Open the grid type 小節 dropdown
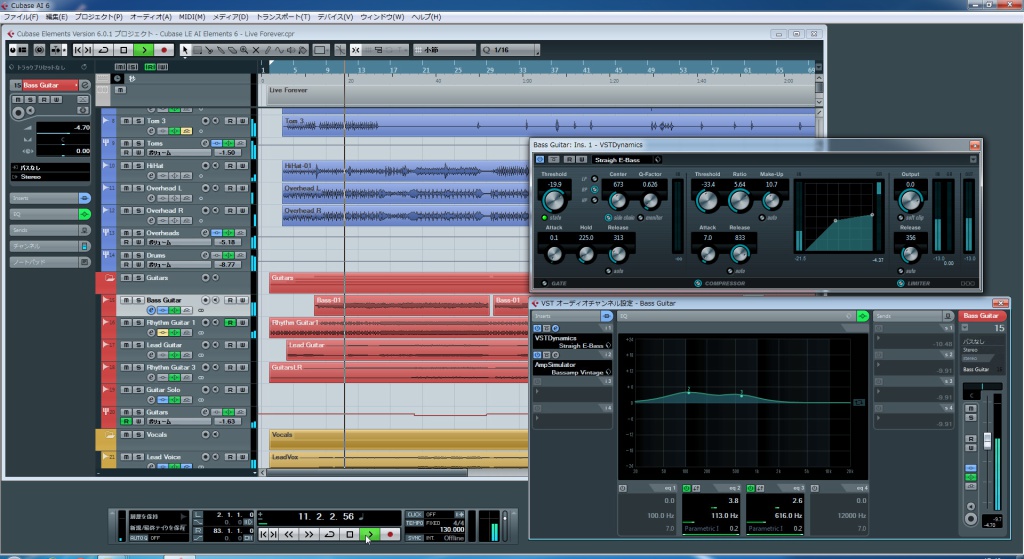The width and height of the screenshot is (1024, 559). pos(445,50)
